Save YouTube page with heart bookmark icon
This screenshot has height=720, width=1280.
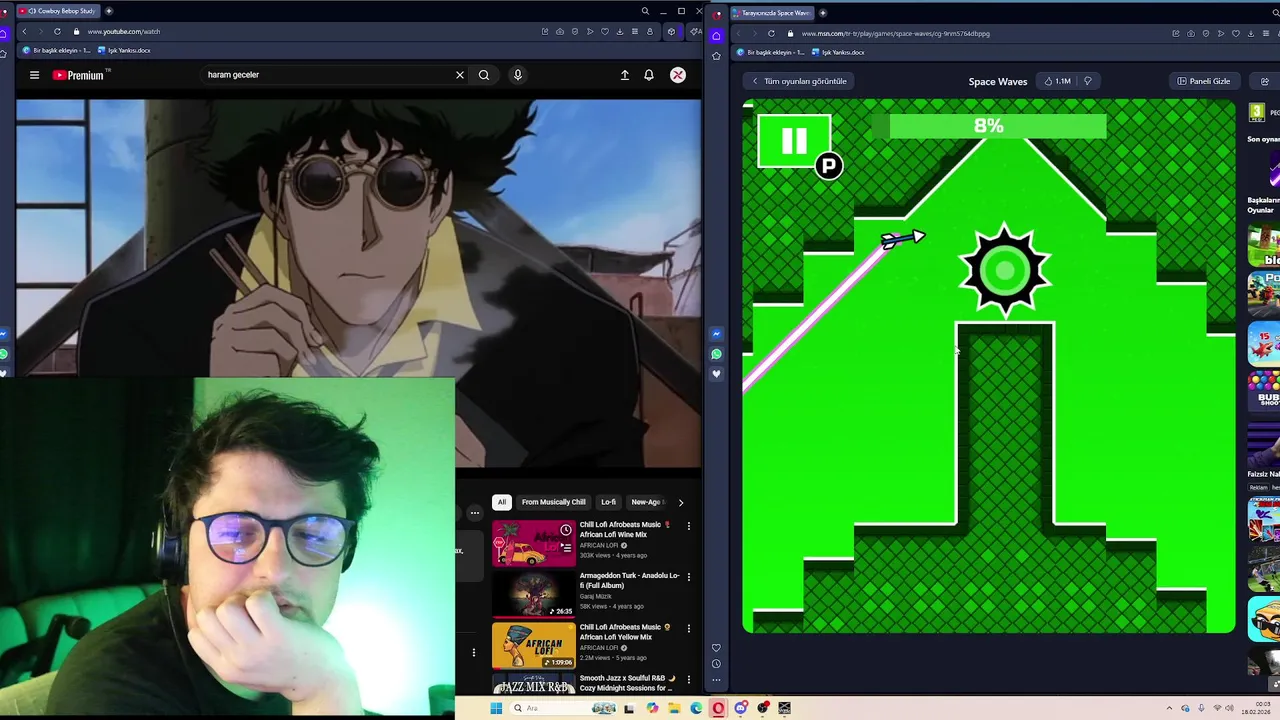(605, 31)
